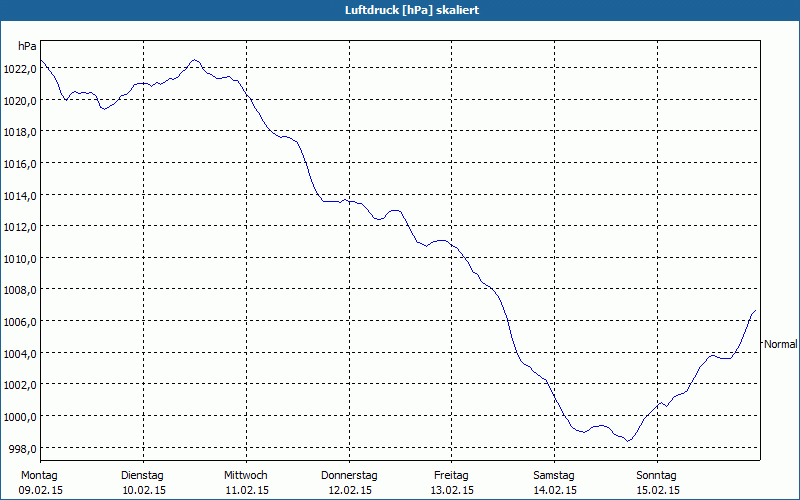This screenshot has width=800, height=500.
Task: Click the 1022,0 axis value
Action: pyautogui.click(x=20, y=69)
